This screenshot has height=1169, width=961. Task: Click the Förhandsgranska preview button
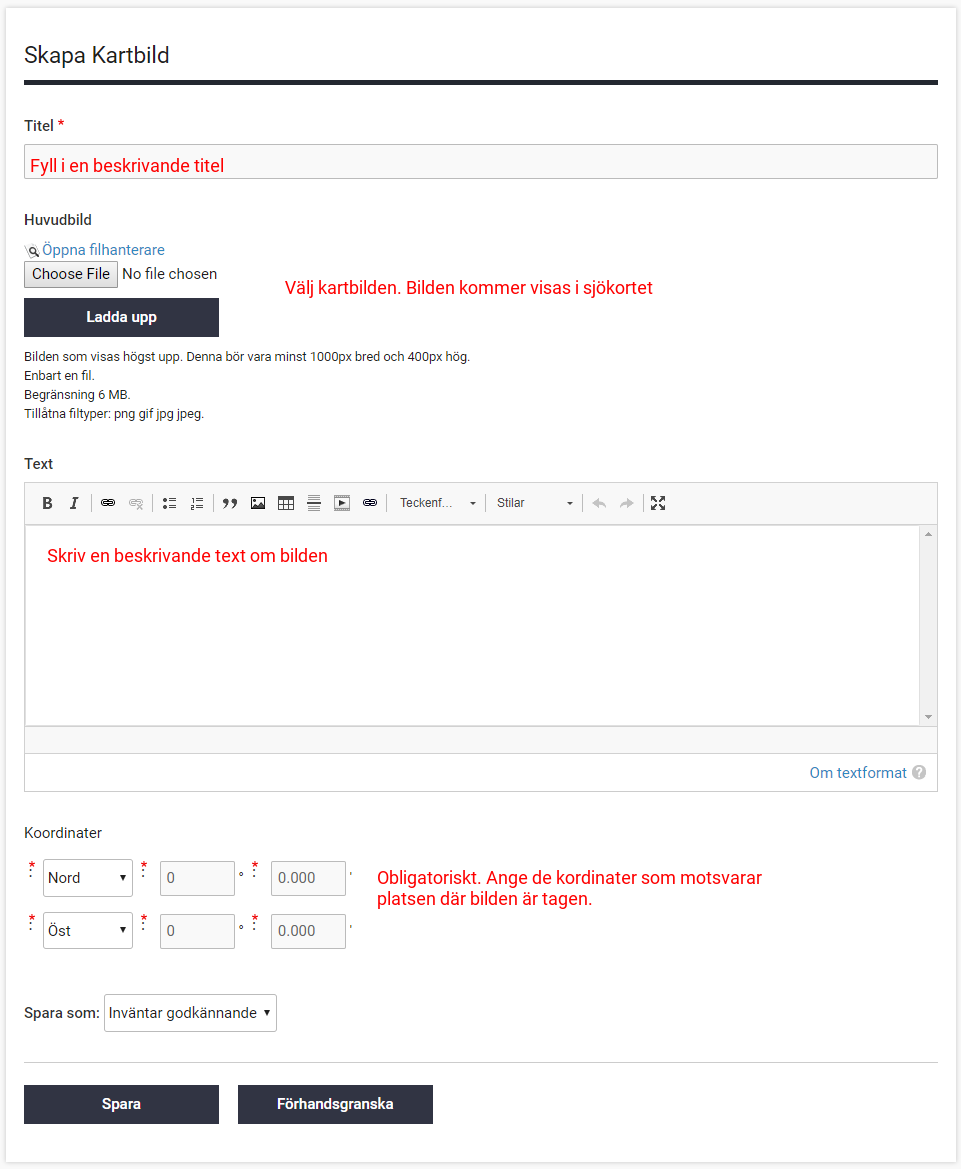335,1105
